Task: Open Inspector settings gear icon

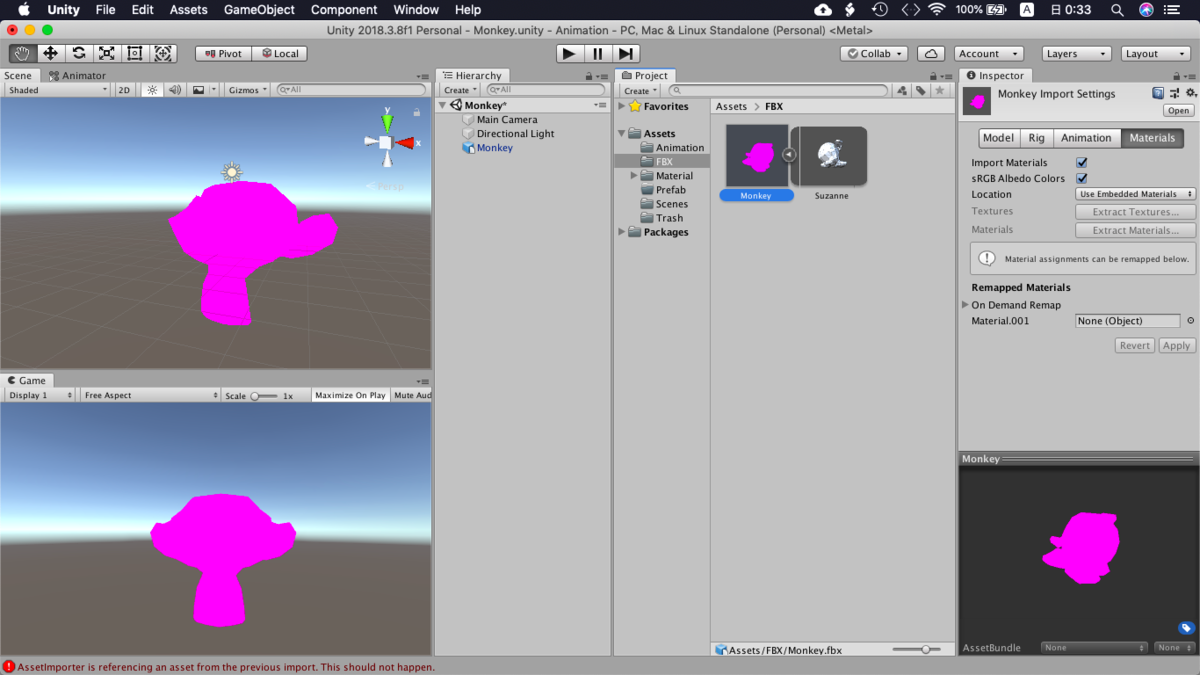Action: click(1190, 93)
